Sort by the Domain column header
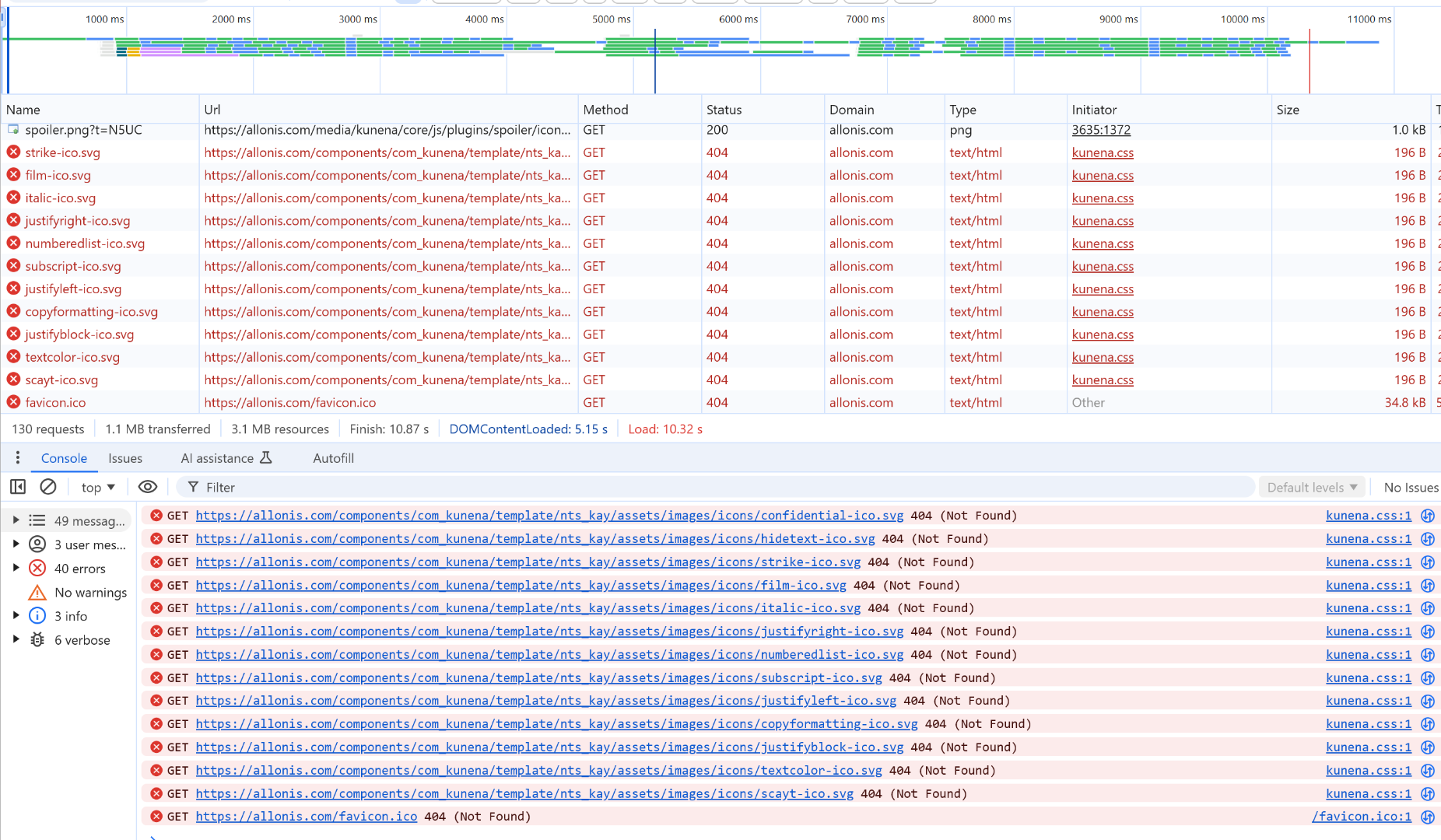Viewport: 1441px width, 840px height. tap(884, 110)
